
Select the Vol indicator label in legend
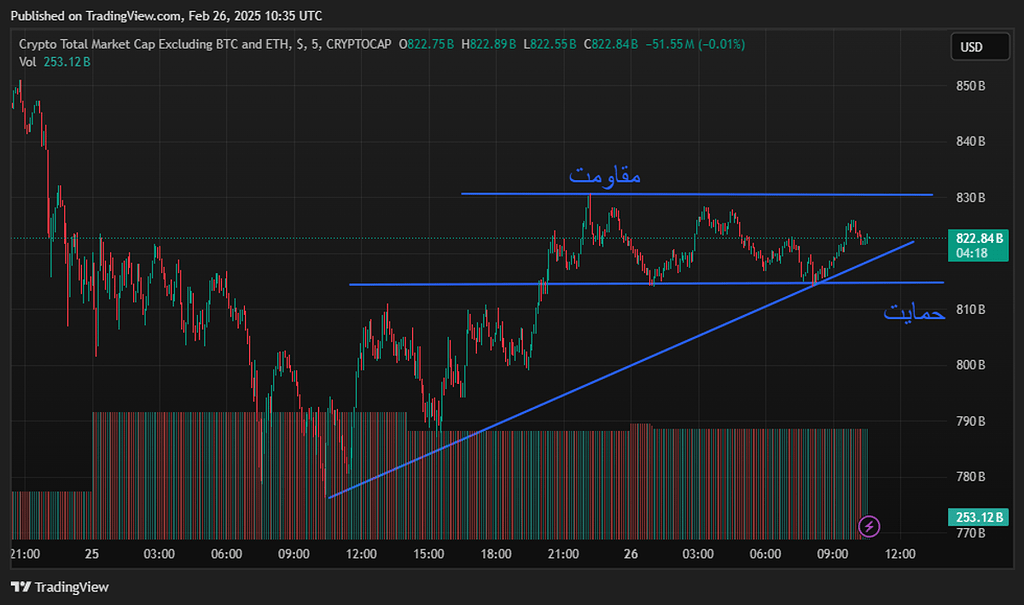pos(28,62)
